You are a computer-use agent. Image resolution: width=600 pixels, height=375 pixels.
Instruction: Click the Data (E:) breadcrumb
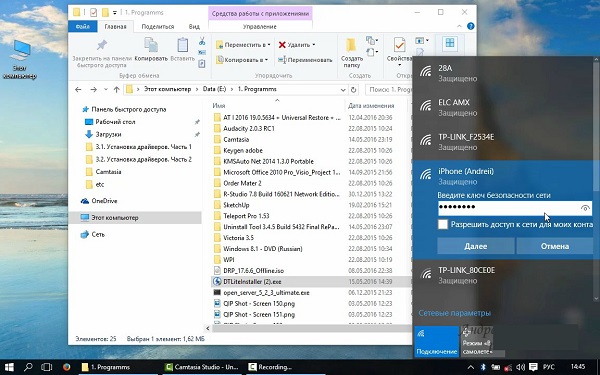[x=214, y=89]
